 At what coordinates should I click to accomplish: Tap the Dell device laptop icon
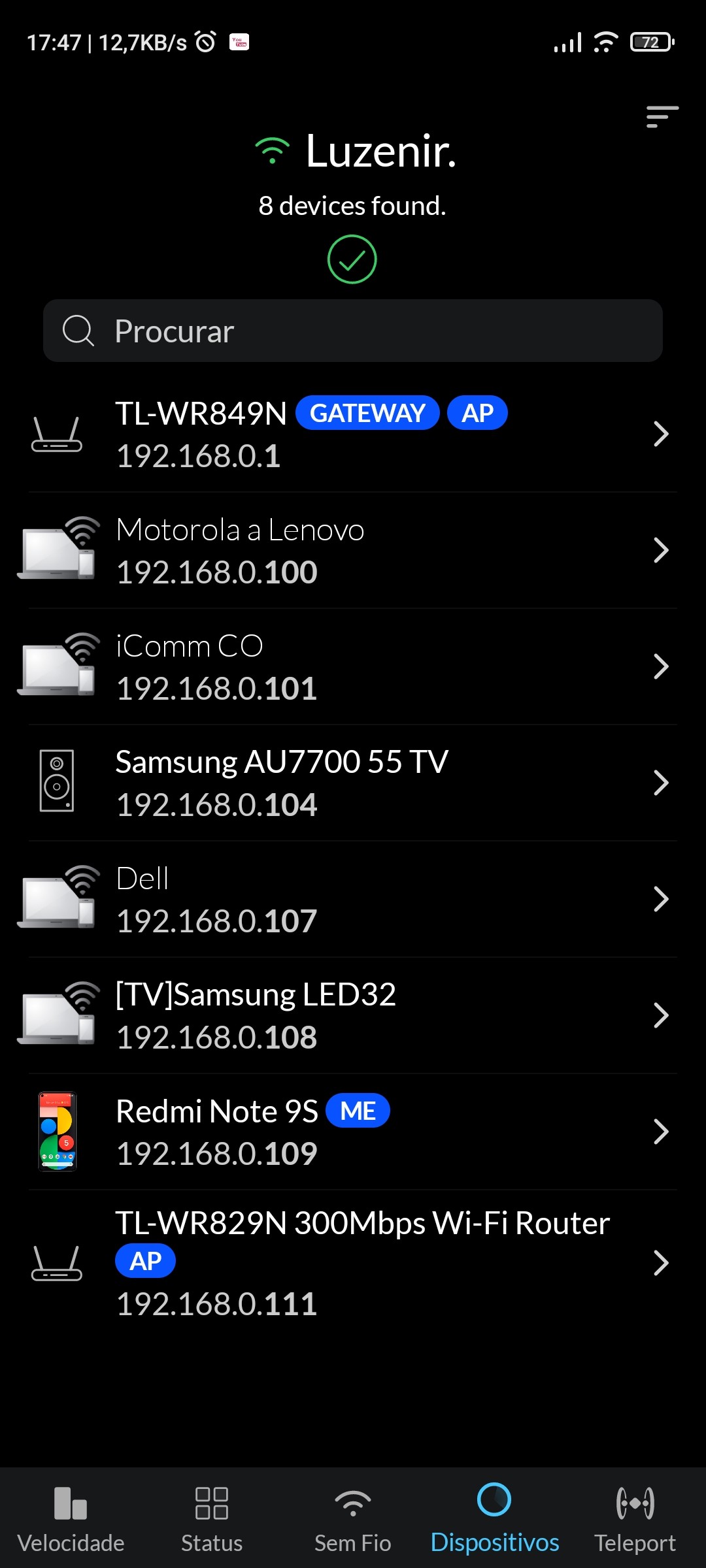point(58,898)
